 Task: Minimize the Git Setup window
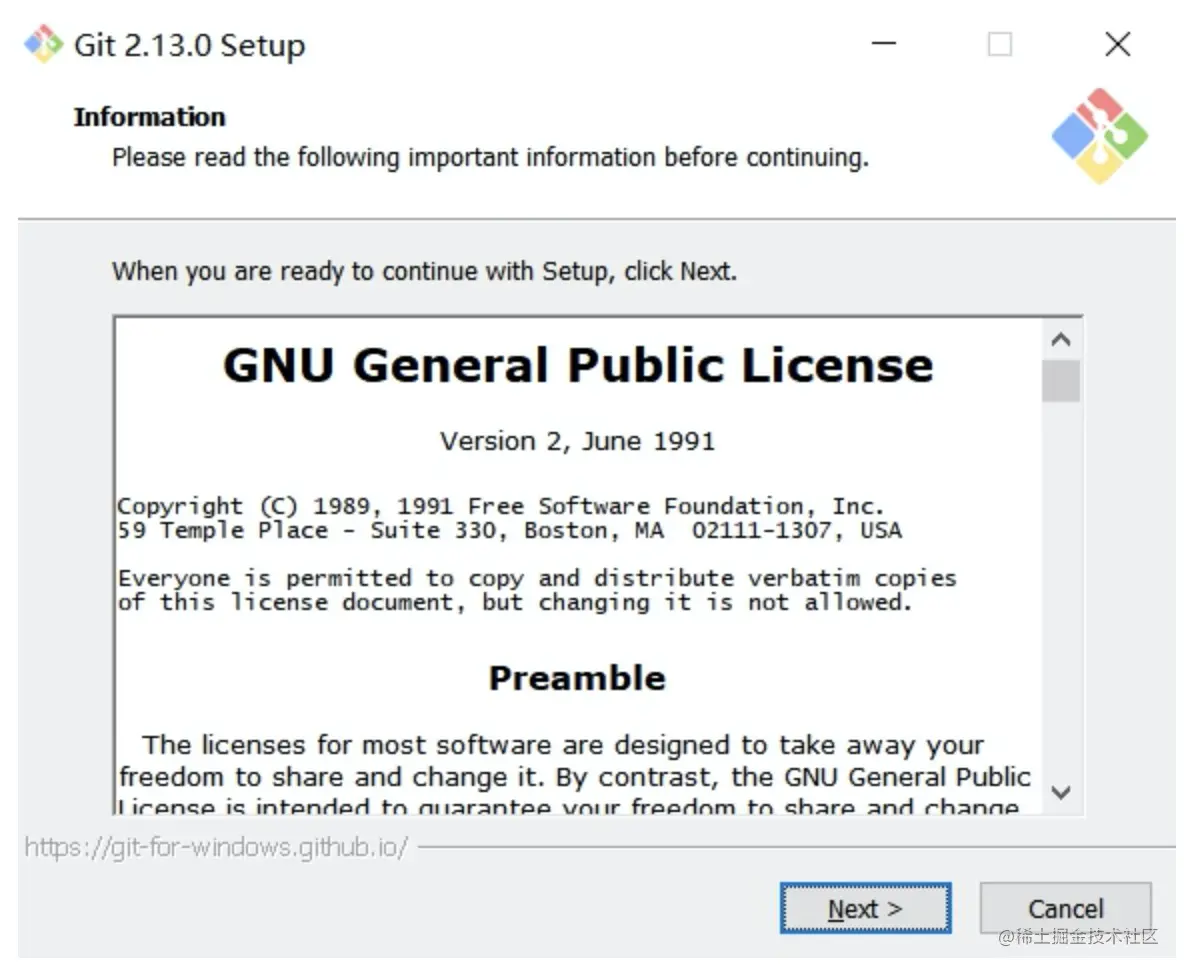tap(883, 44)
